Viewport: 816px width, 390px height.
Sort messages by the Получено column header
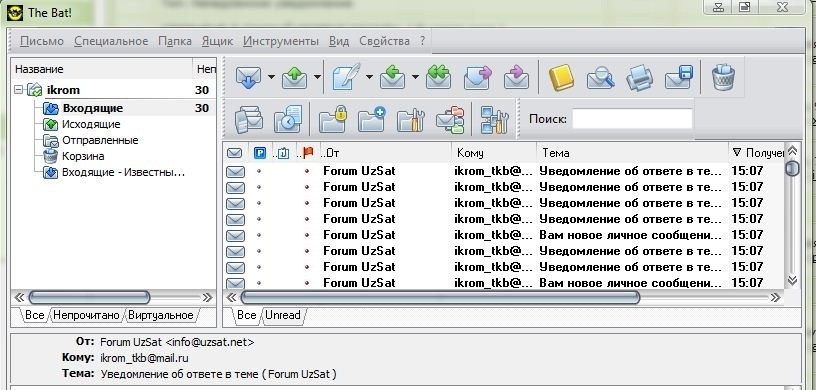pos(758,153)
